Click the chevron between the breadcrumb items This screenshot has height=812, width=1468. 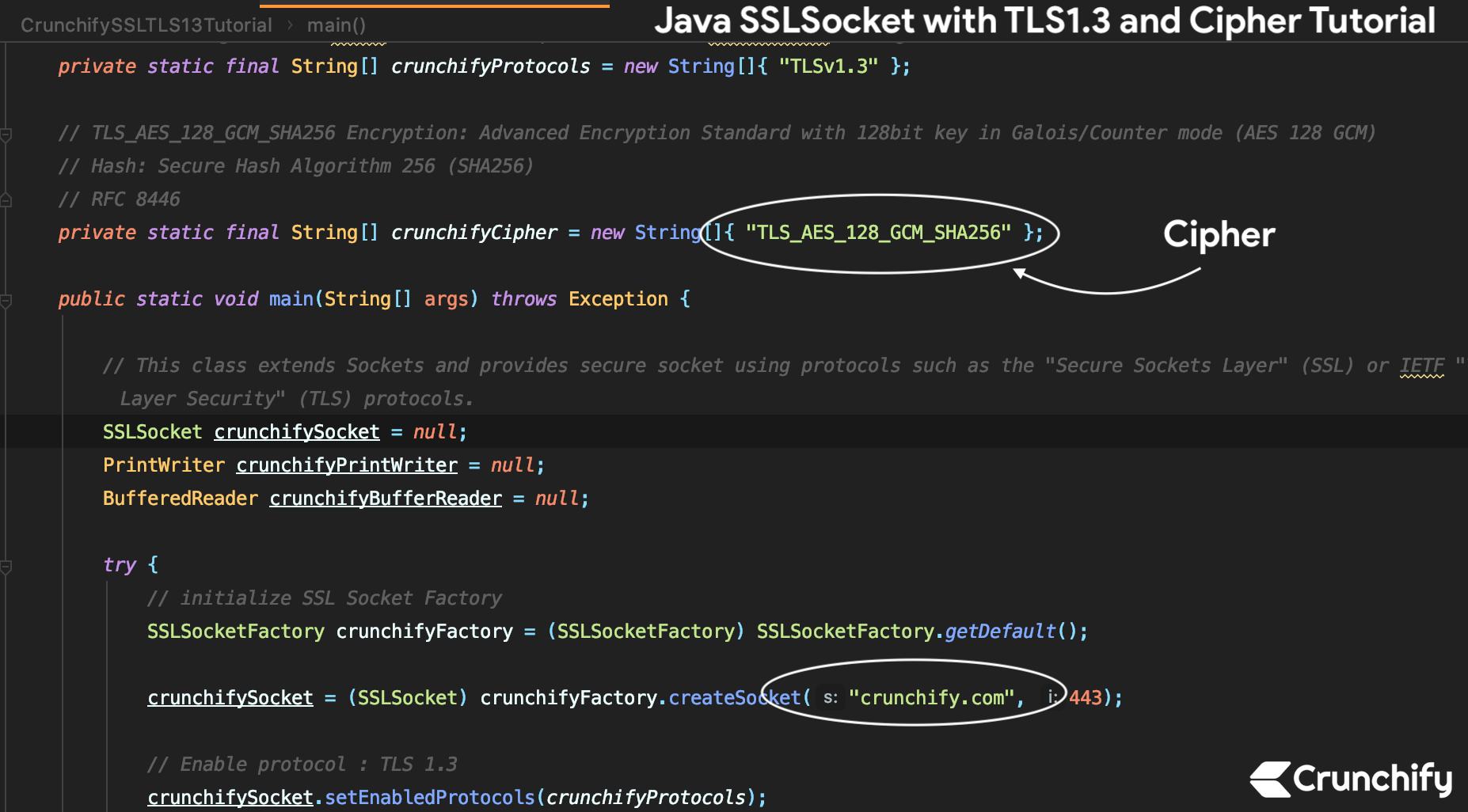pyautogui.click(x=290, y=25)
